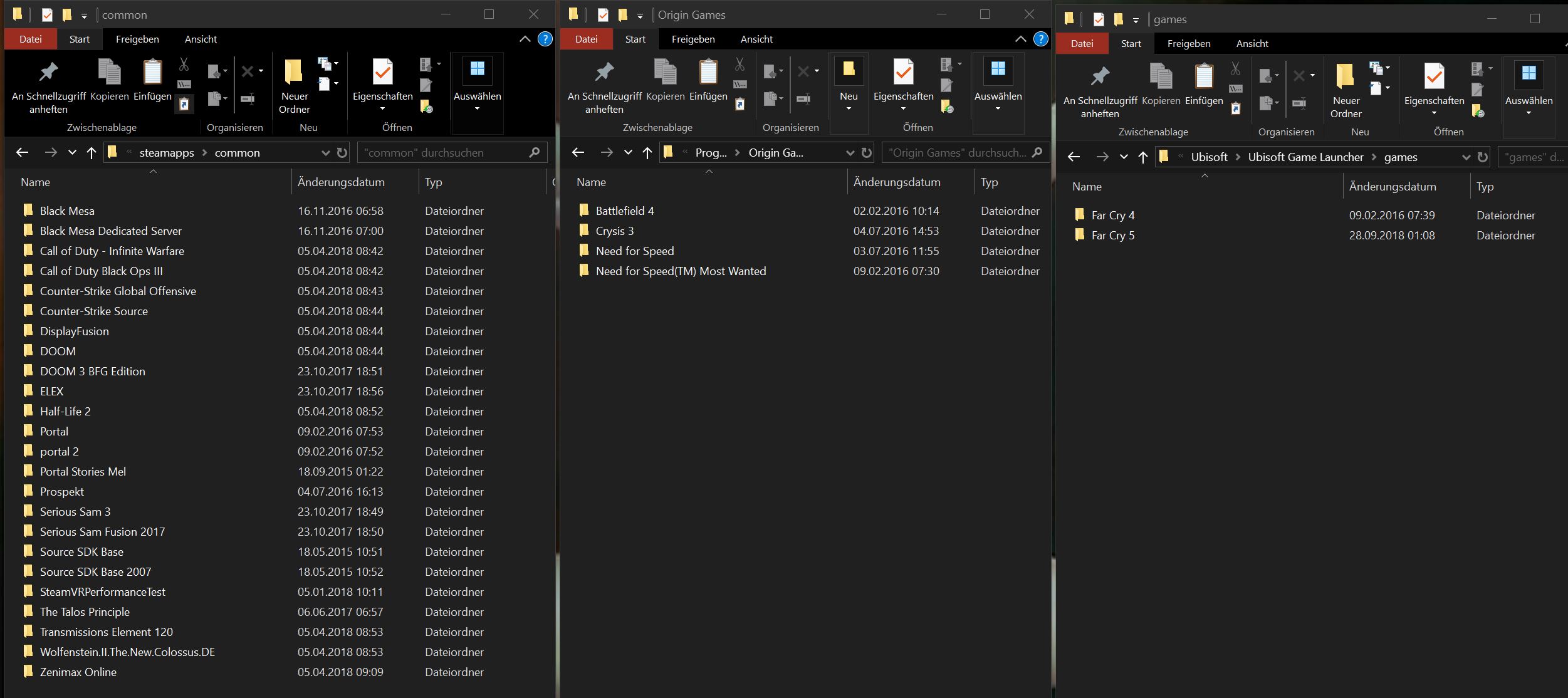Collapse the ribbon in the common window

point(525,39)
